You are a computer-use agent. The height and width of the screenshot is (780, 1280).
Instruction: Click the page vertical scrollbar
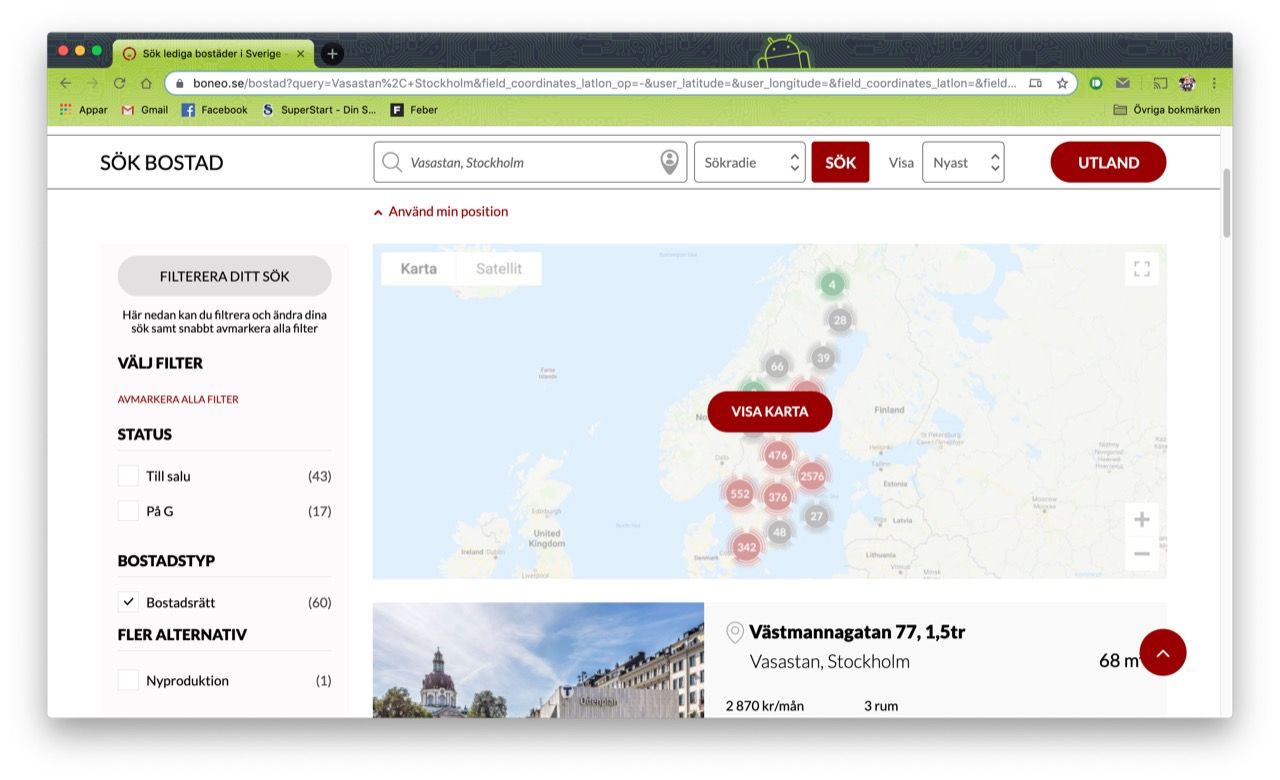click(x=1226, y=204)
